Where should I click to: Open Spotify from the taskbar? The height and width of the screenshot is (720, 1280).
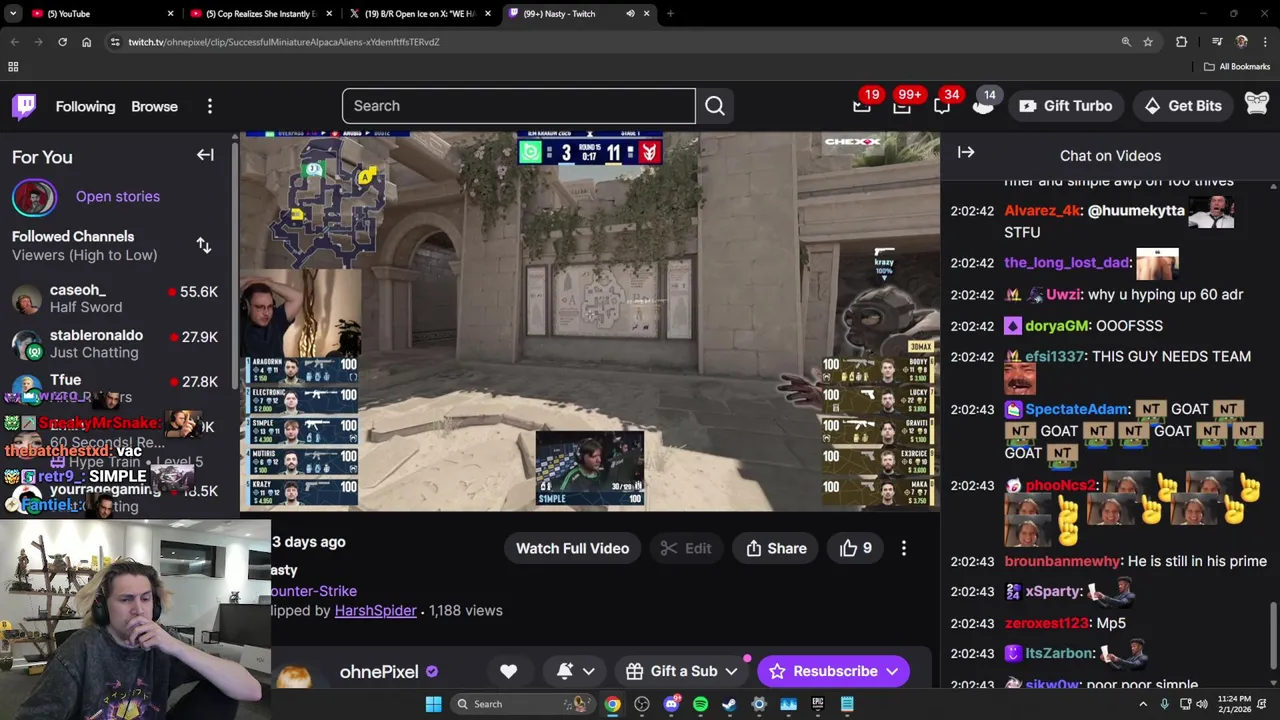[x=700, y=704]
